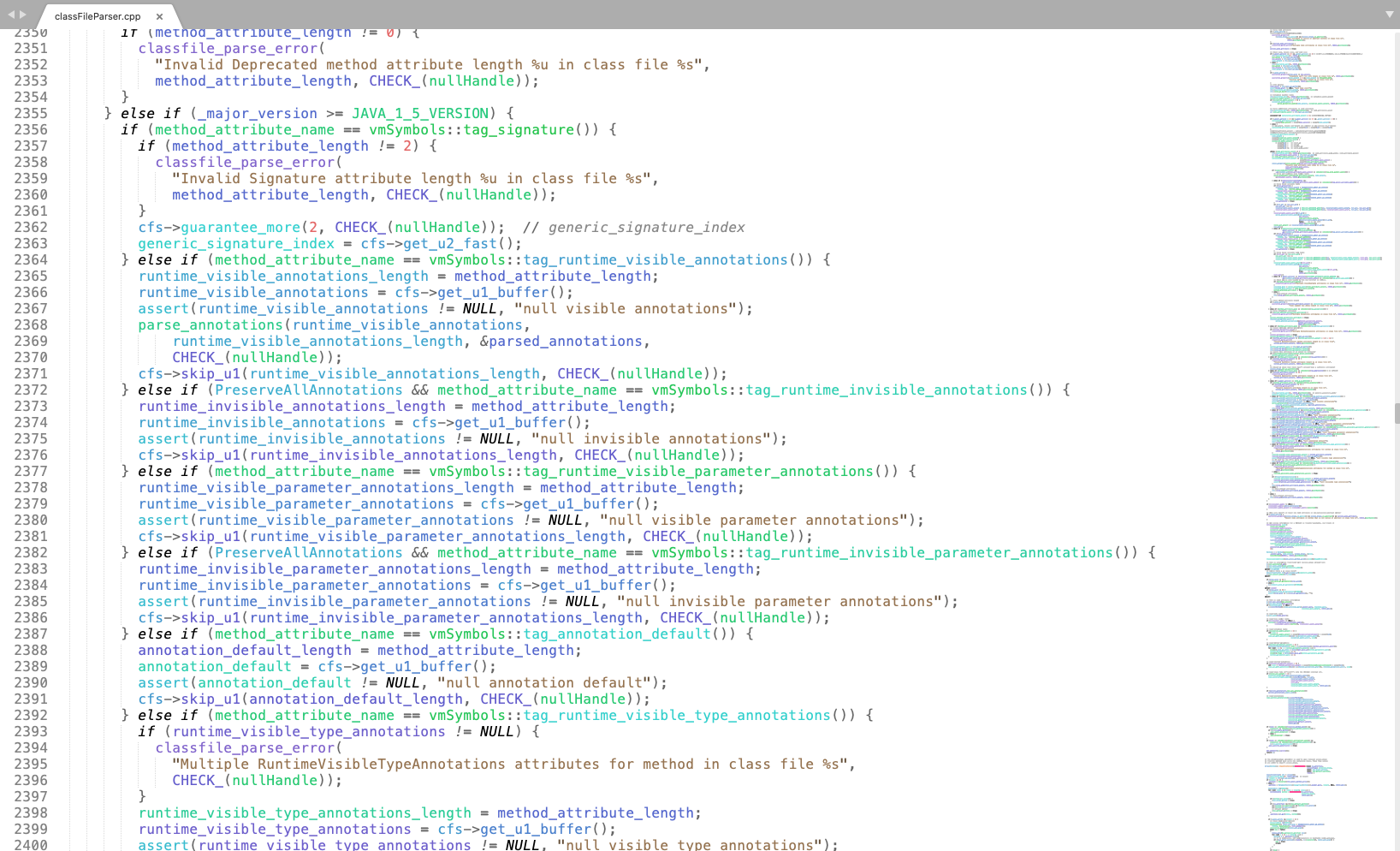Click the guarantee_more call on line 2362

(240, 227)
